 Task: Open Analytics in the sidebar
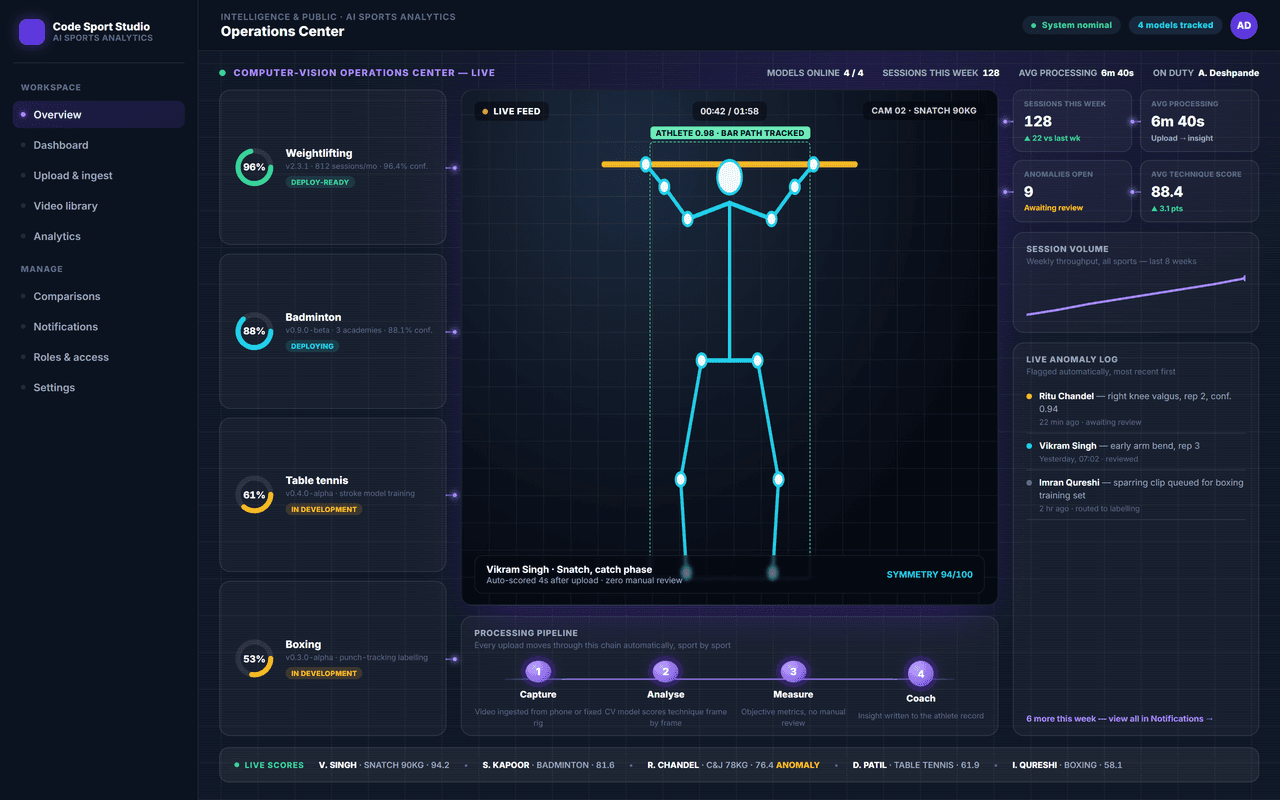click(x=99, y=236)
